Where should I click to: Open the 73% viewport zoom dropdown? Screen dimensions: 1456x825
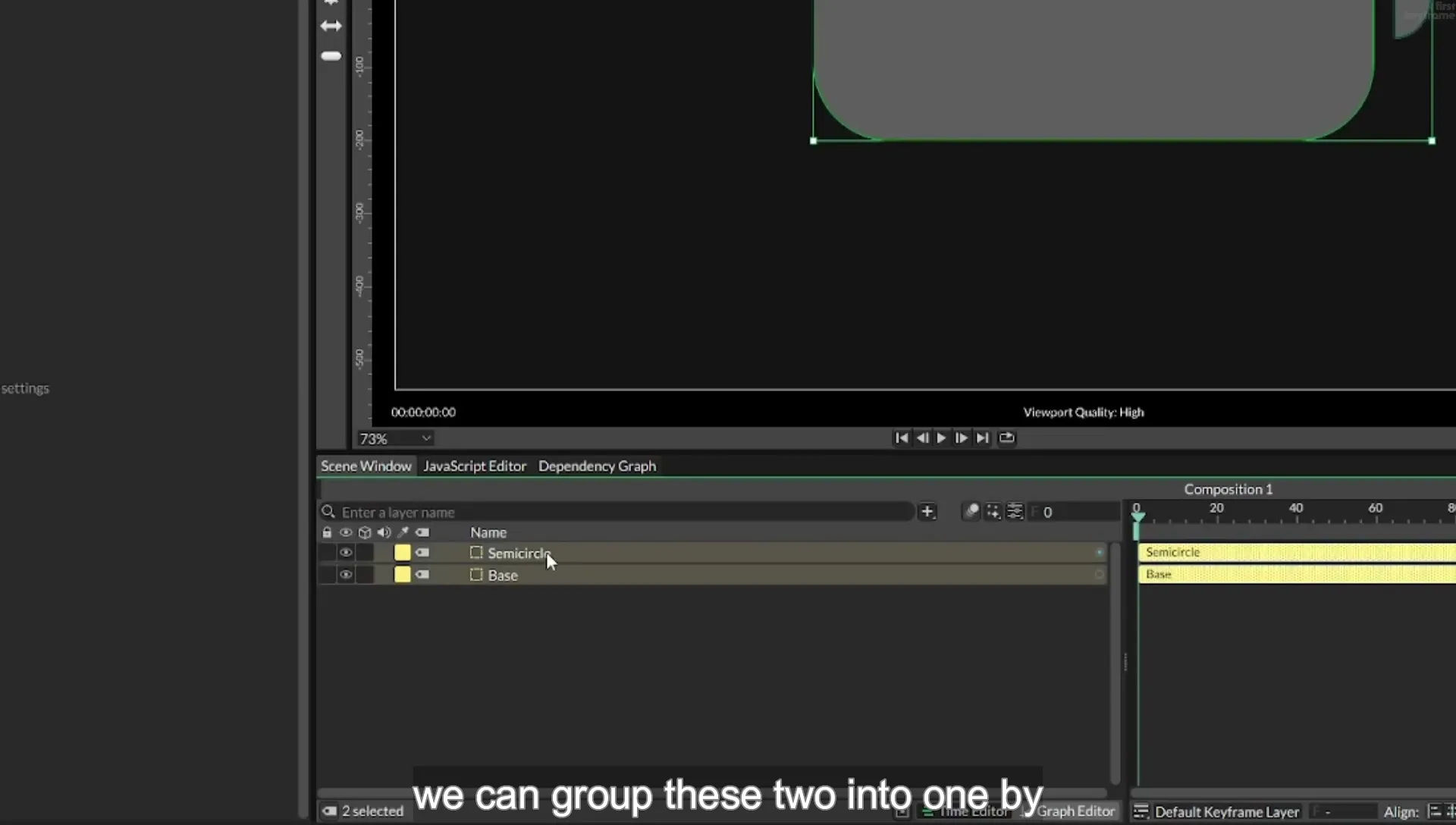(395, 439)
